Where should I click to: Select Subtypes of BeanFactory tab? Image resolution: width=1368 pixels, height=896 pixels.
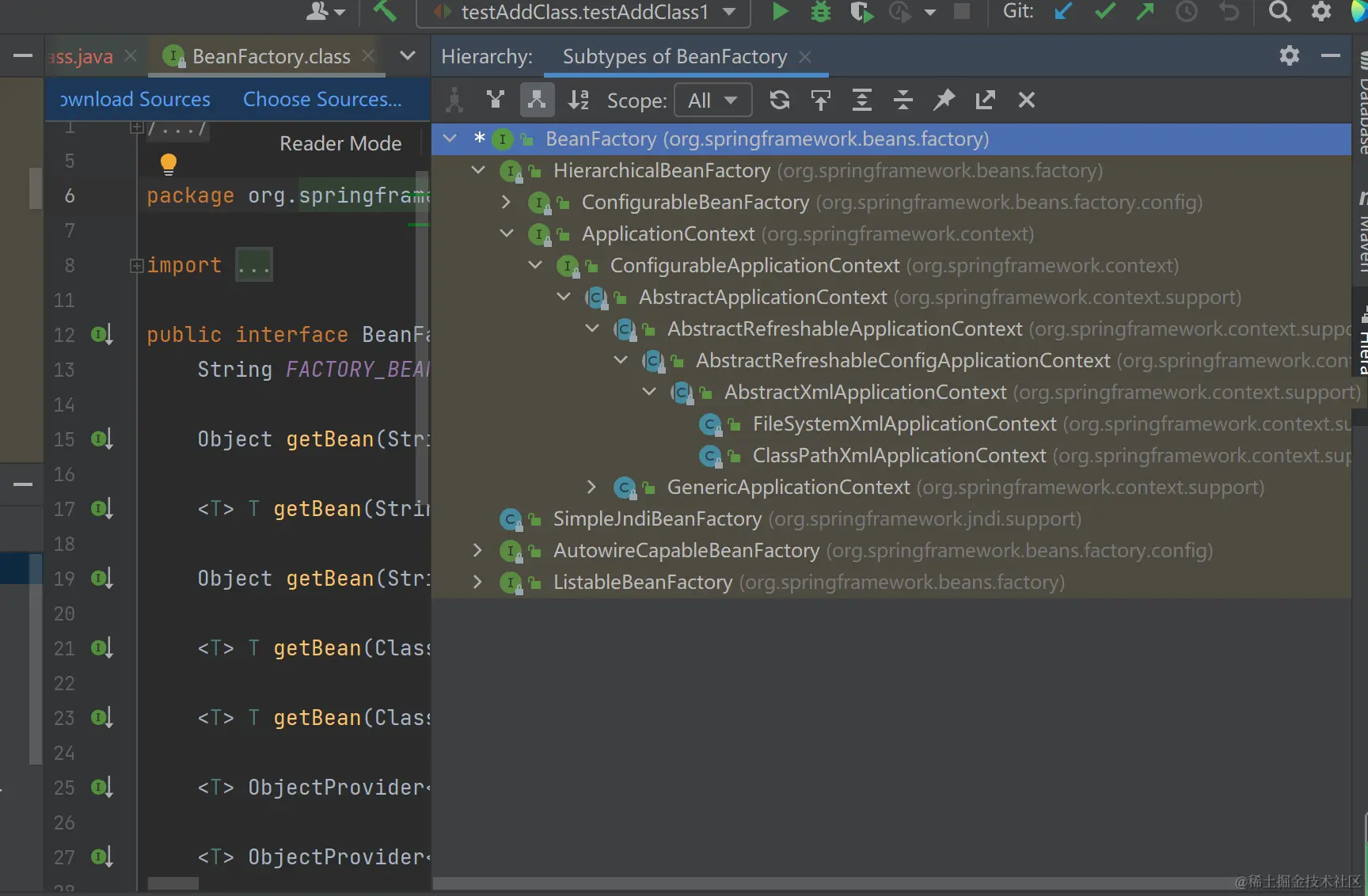coord(674,56)
